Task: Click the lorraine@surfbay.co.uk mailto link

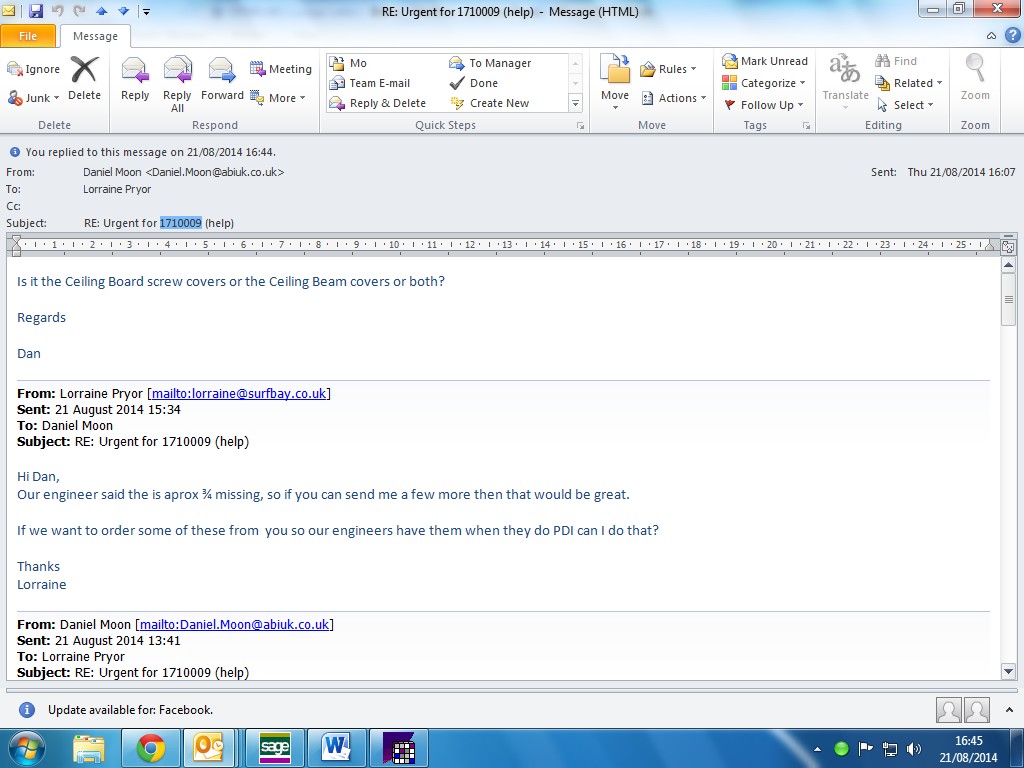Action: [239, 393]
